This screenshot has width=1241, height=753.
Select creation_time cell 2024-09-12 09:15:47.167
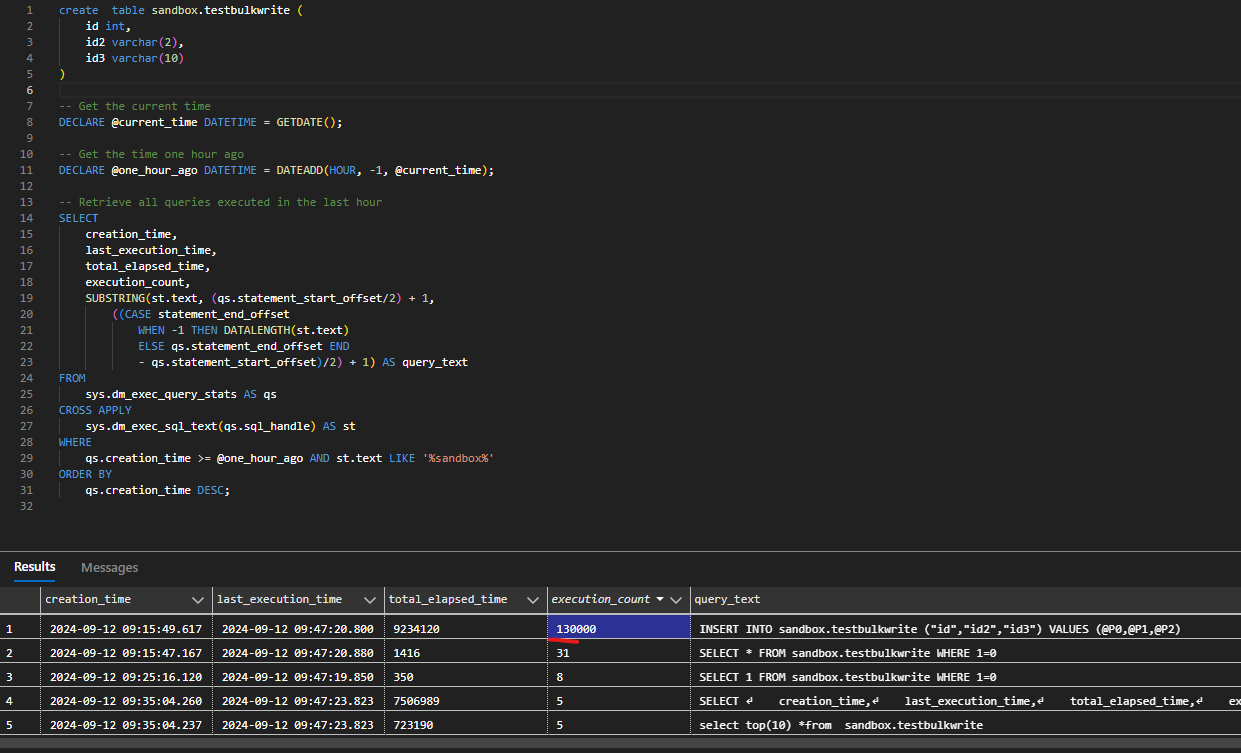click(x=126, y=653)
